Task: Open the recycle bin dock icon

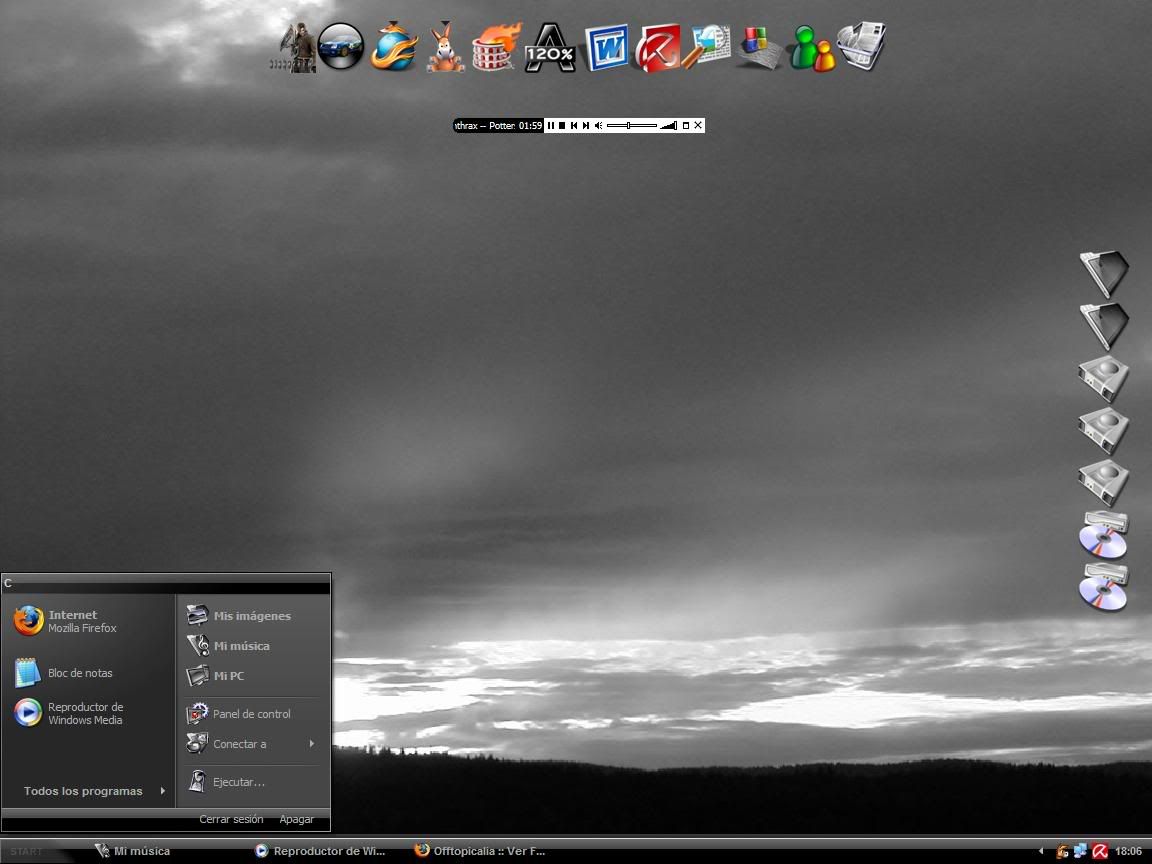Action: [x=861, y=46]
